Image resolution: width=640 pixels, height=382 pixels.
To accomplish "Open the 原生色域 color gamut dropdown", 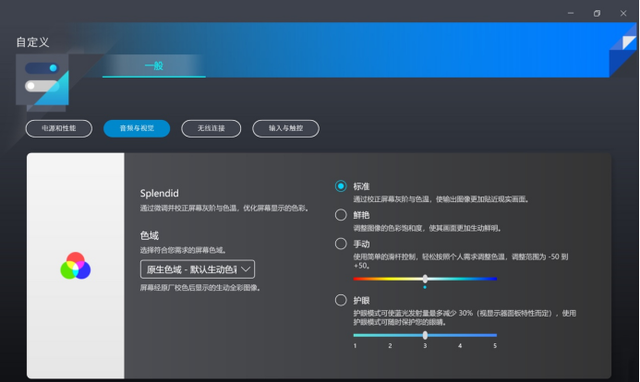I will (198, 269).
